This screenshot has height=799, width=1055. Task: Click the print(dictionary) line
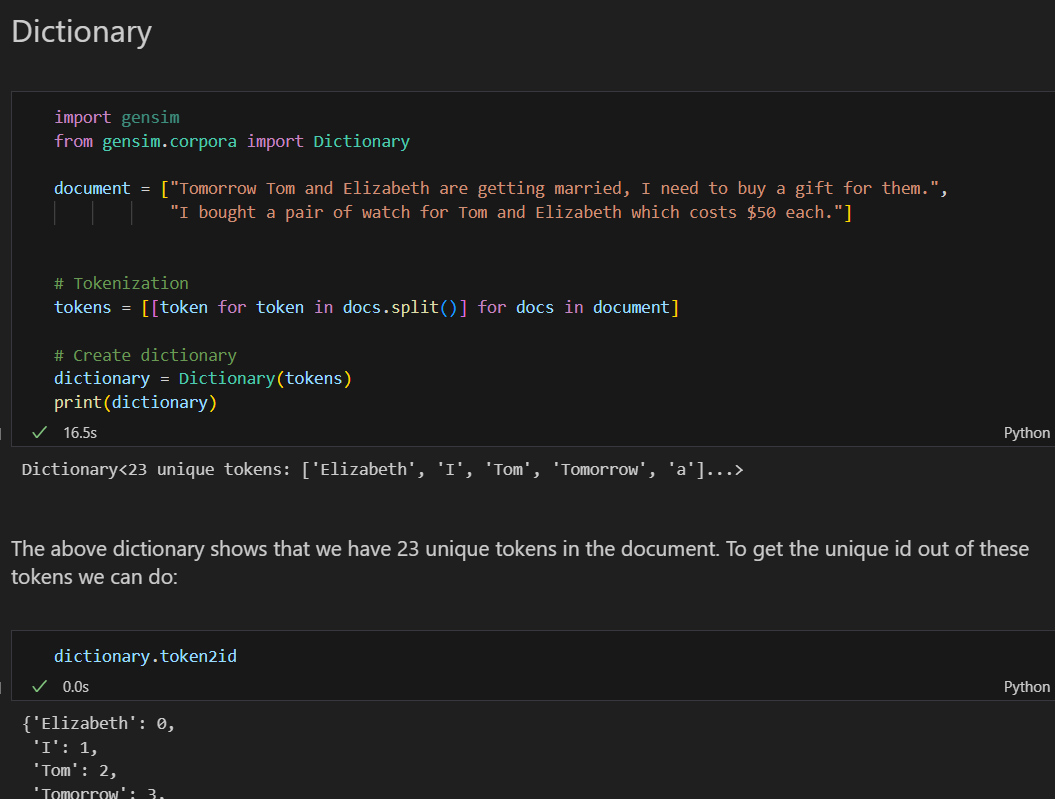click(135, 402)
